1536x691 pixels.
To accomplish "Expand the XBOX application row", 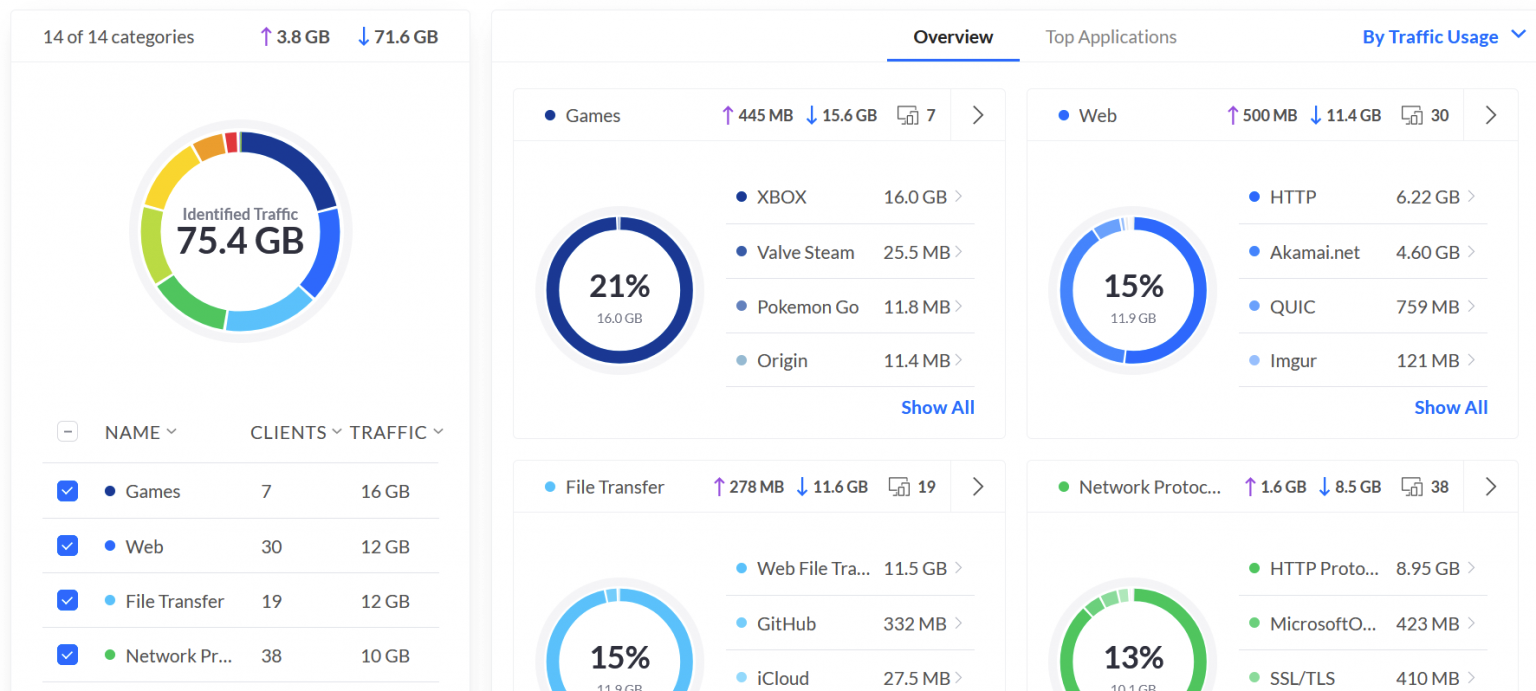I will click(x=850, y=197).
